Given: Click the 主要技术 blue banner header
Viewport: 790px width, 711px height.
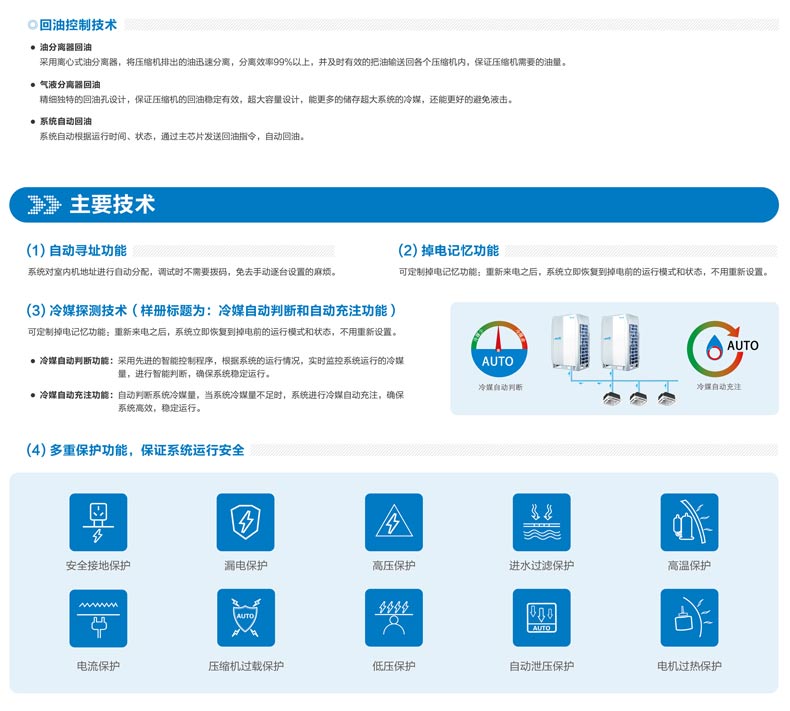Looking at the screenshot, I should 394,205.
